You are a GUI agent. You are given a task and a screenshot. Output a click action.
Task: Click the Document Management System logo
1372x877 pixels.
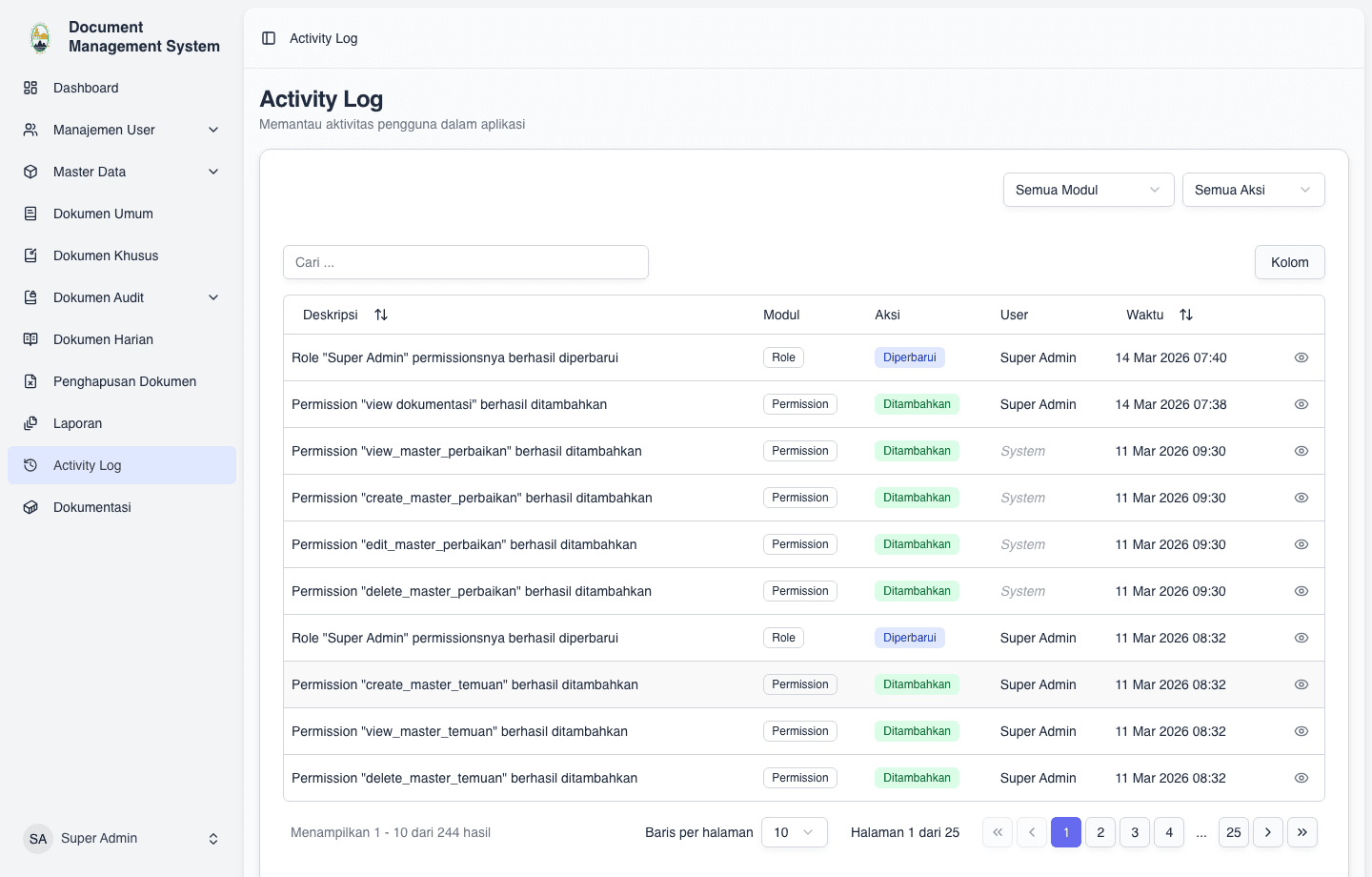40,37
